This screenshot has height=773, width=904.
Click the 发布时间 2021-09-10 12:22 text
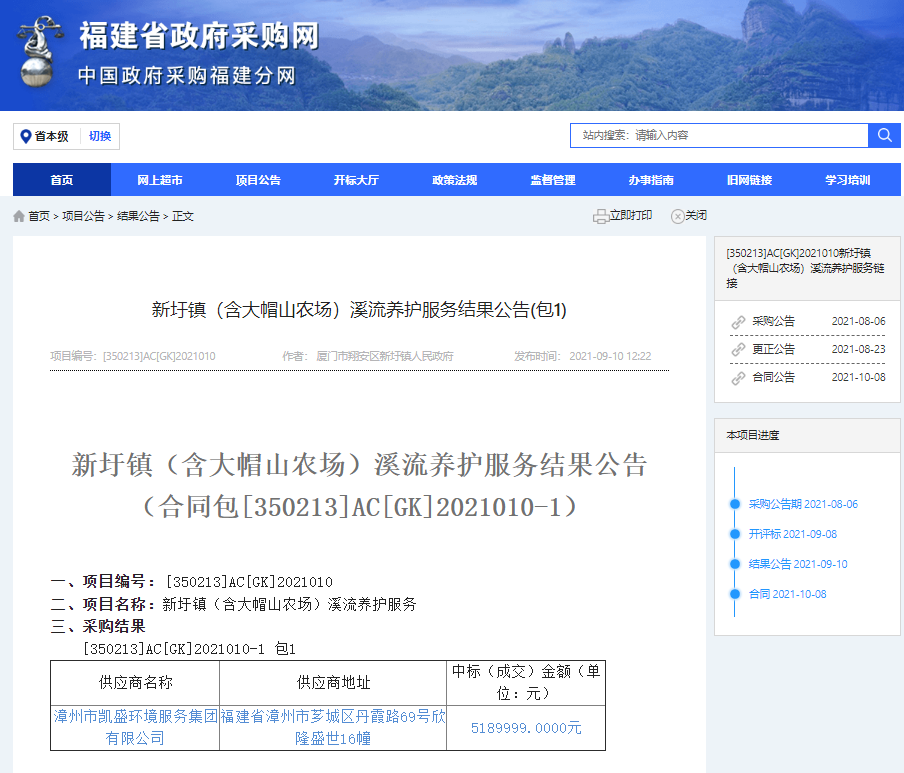(582, 356)
